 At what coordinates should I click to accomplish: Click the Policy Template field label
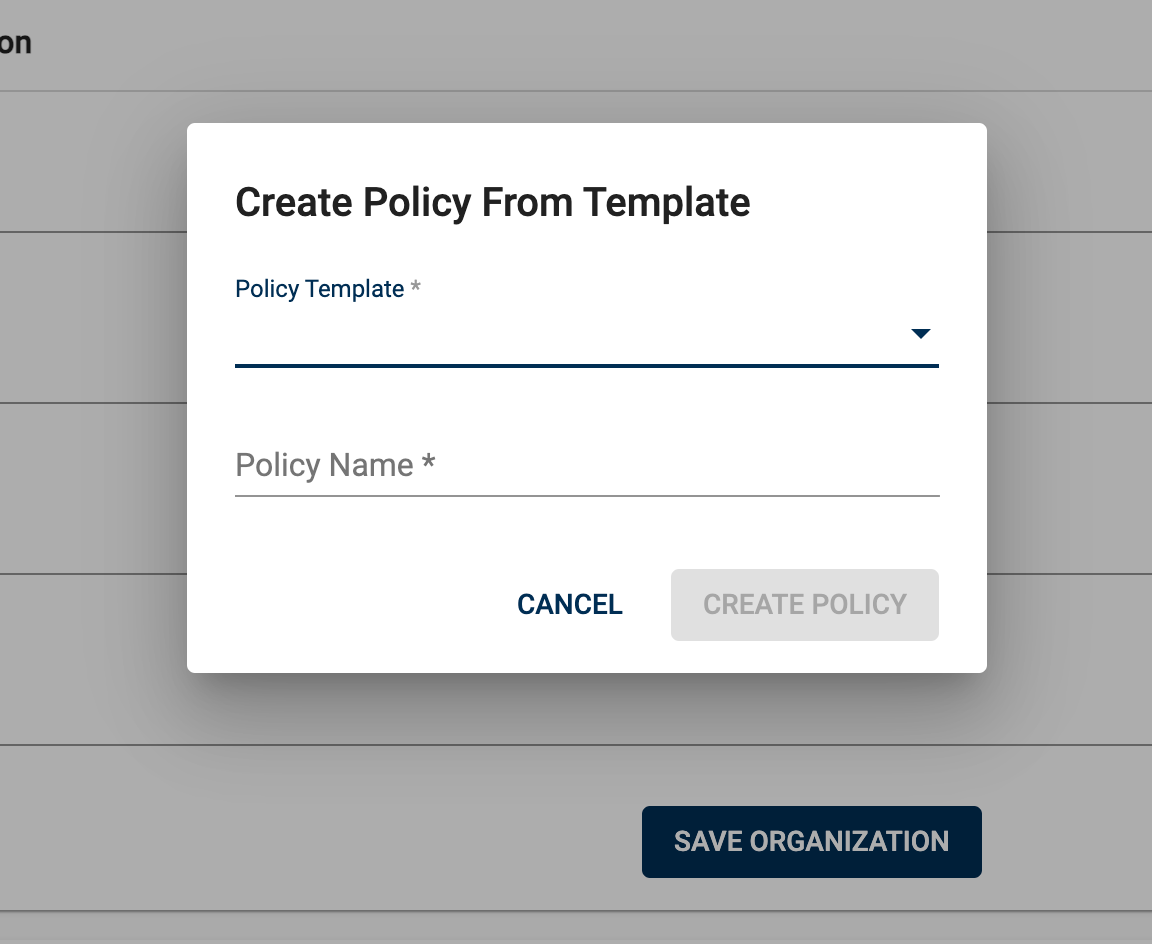coord(319,289)
